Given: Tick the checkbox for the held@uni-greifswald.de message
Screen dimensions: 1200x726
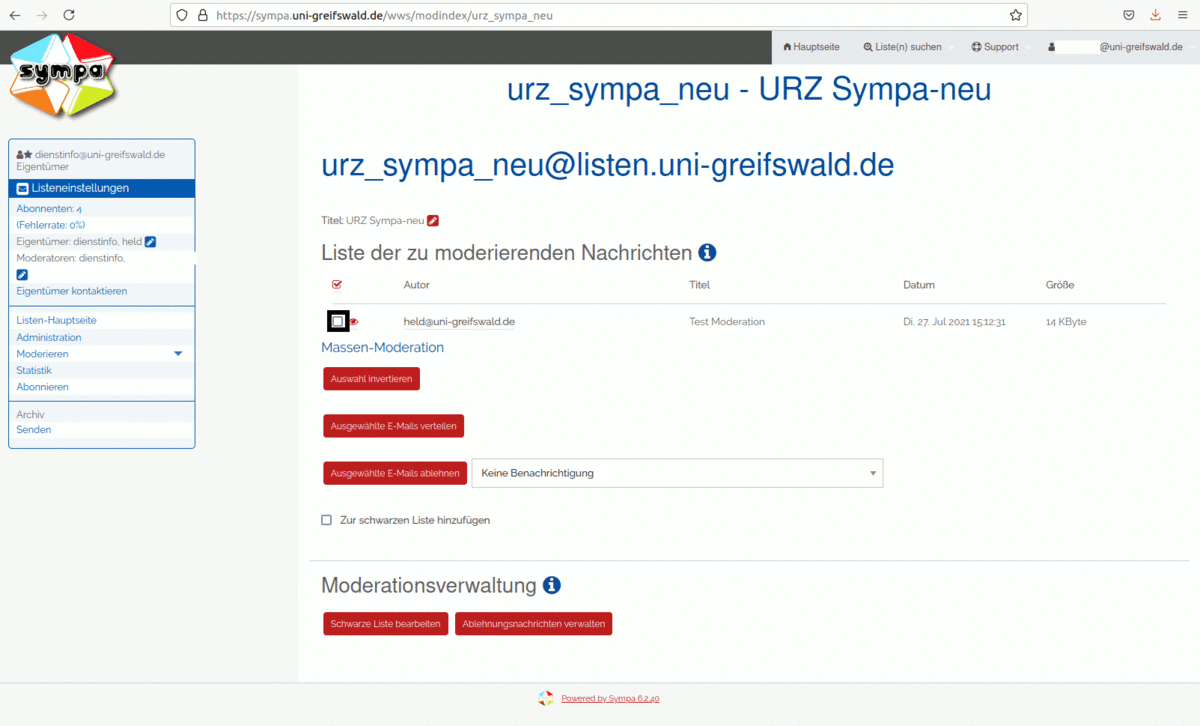Looking at the screenshot, I should 338,321.
